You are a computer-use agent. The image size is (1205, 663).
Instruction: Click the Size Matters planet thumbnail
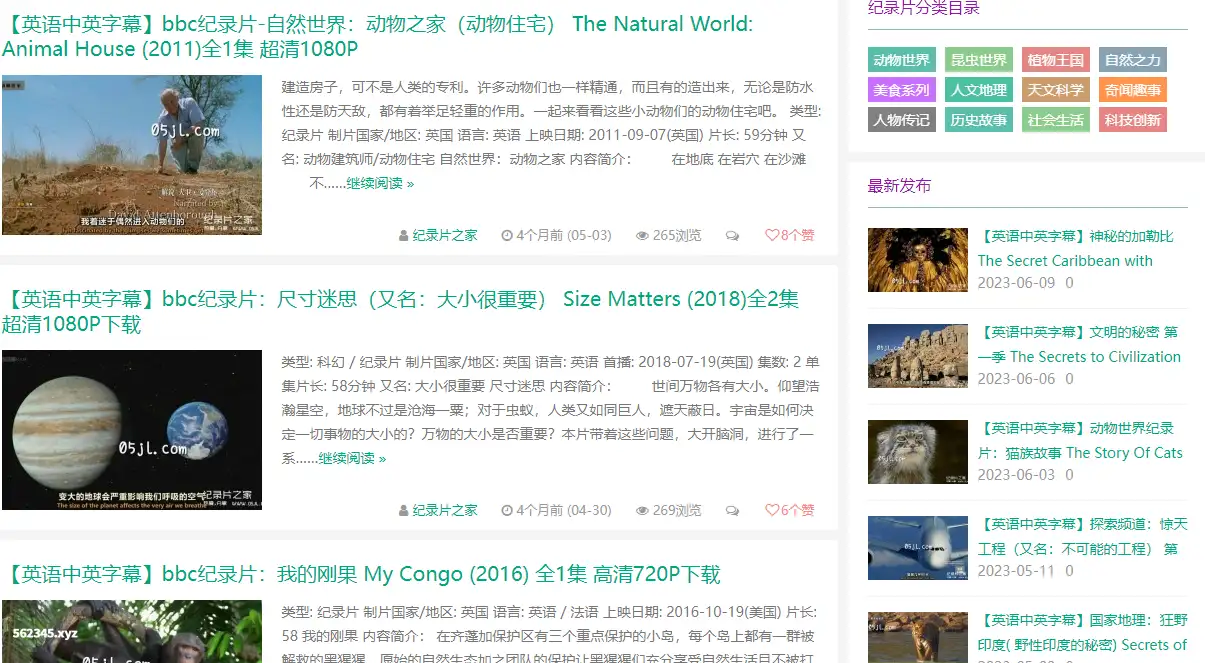pyautogui.click(x=132, y=430)
